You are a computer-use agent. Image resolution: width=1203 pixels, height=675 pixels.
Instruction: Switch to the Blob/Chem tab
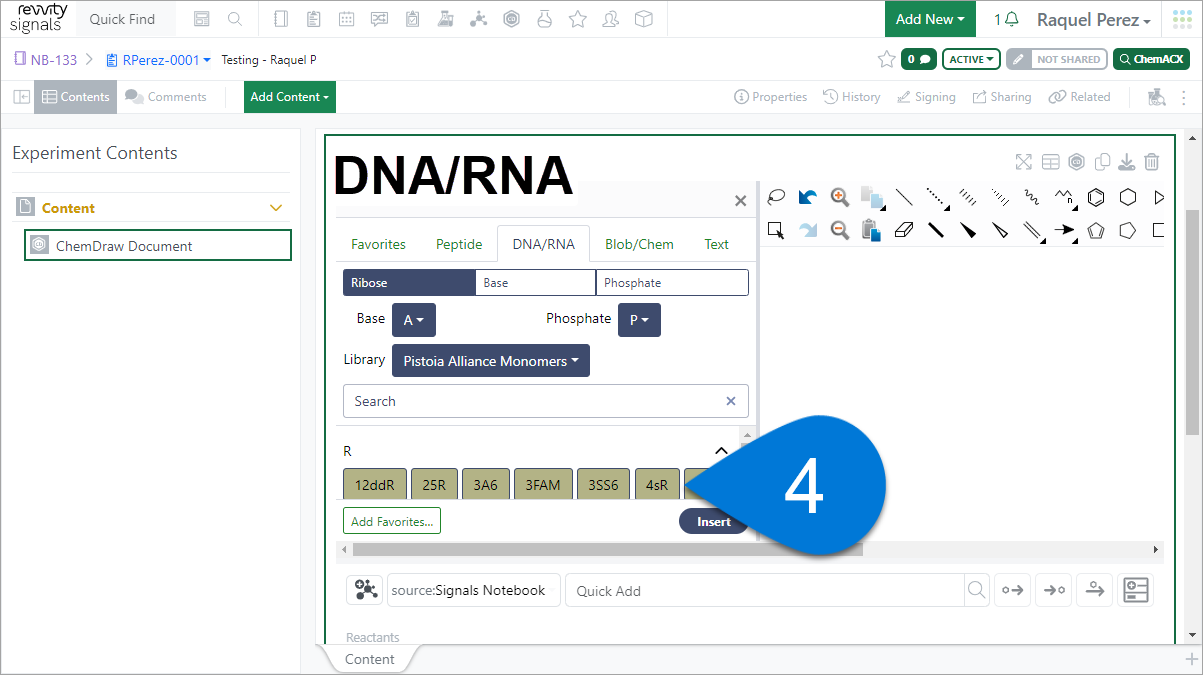point(639,244)
